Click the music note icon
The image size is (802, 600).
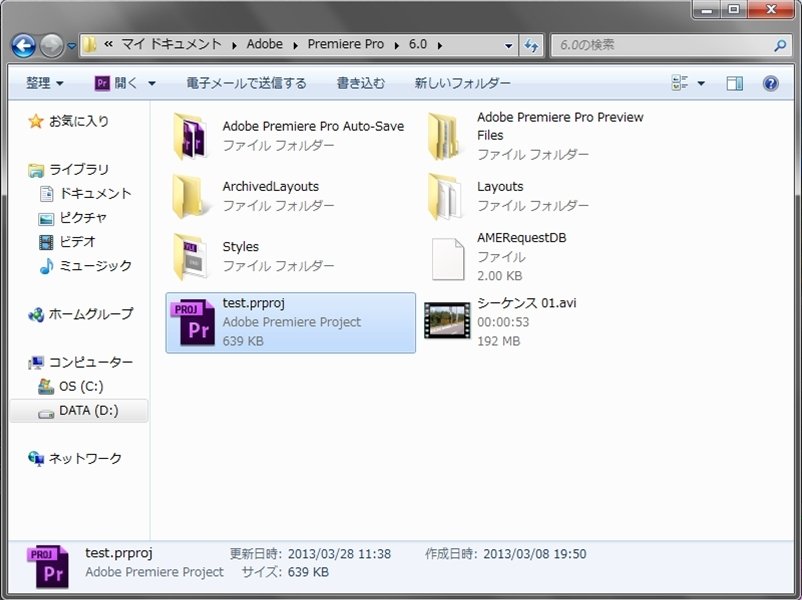tap(46, 266)
